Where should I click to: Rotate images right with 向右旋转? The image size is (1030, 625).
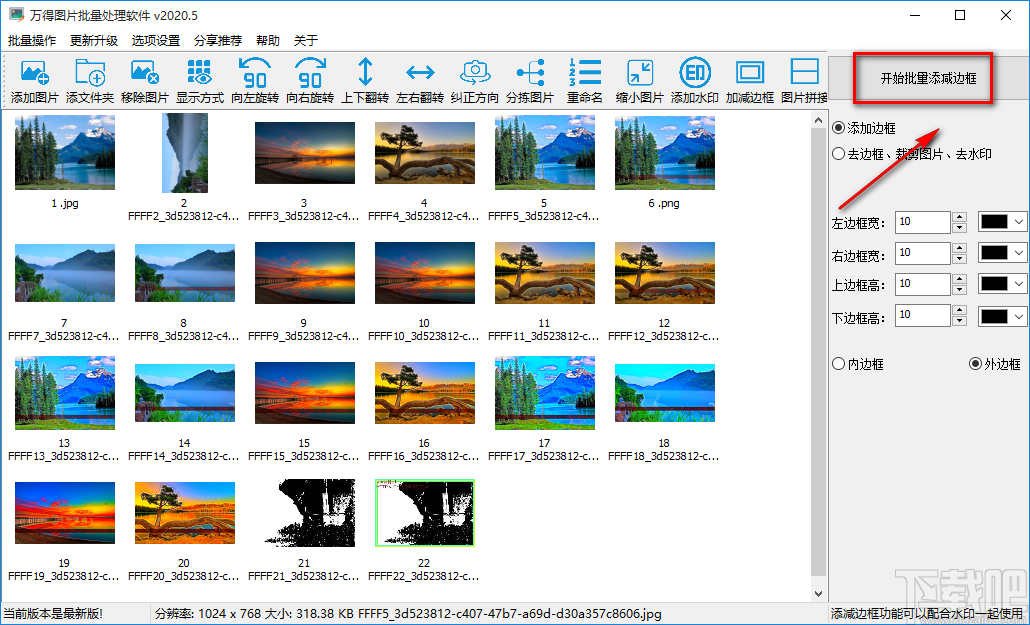tap(310, 81)
